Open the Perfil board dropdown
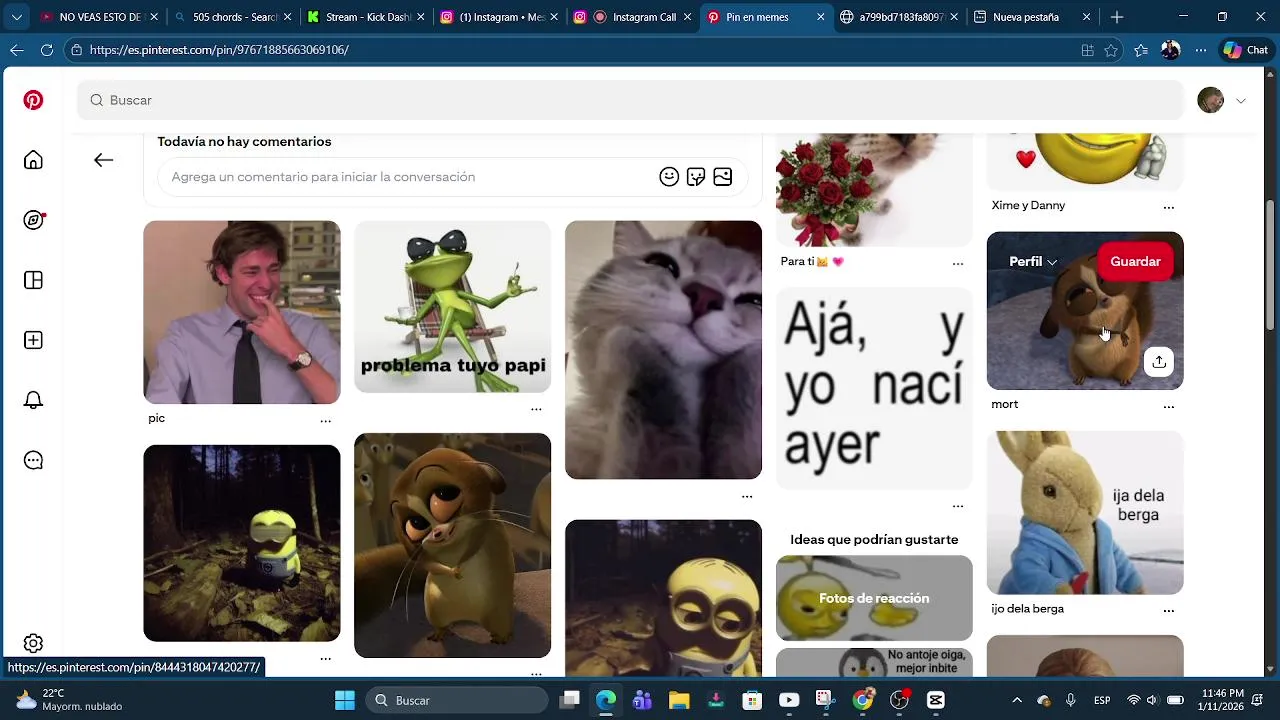Viewport: 1280px width, 720px height. click(x=1032, y=261)
